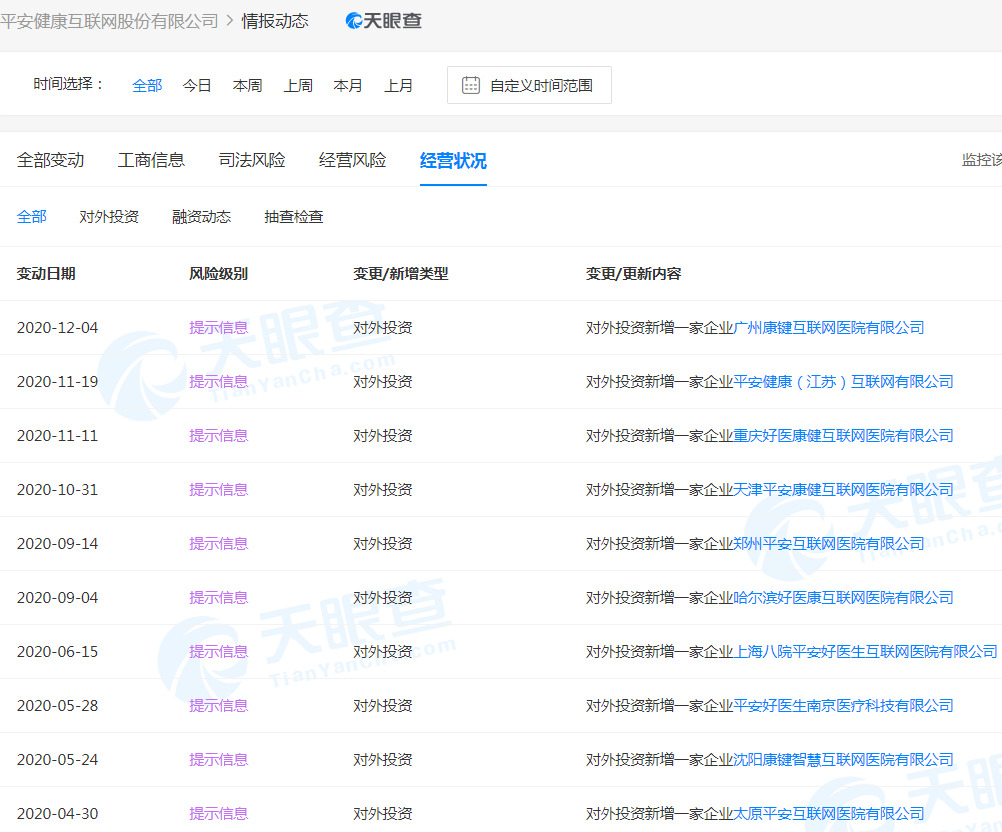Viewport: 1002px width, 832px height.
Task: Open 郑州平安互联网医院有限公司 link
Action: click(x=828, y=544)
